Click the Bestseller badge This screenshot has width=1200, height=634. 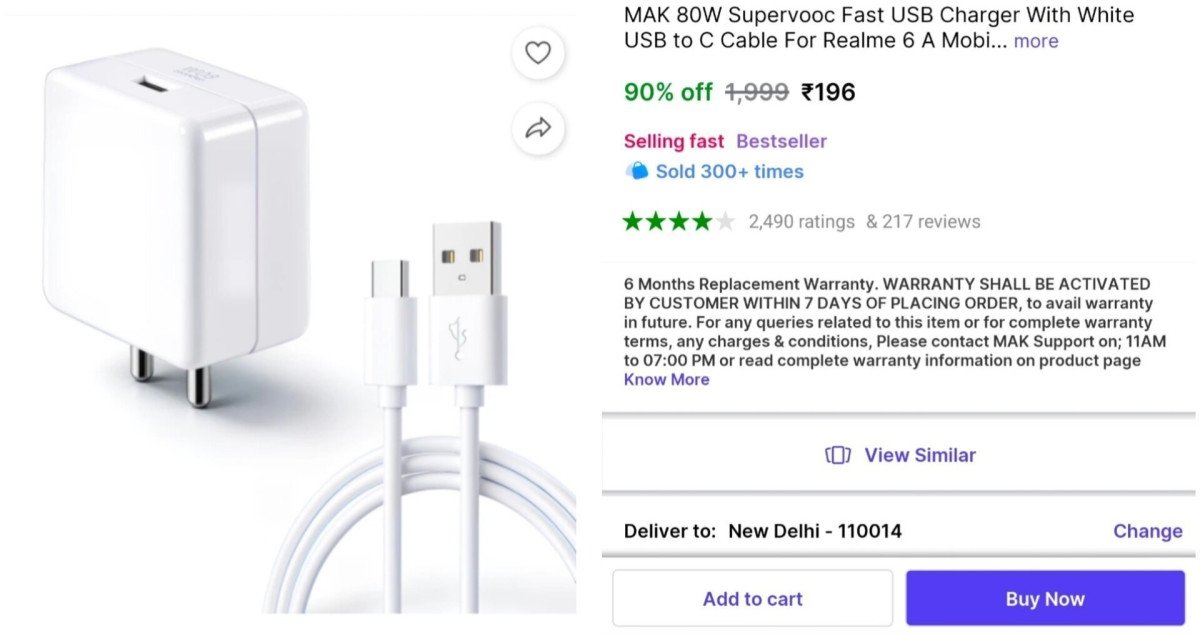pos(781,141)
